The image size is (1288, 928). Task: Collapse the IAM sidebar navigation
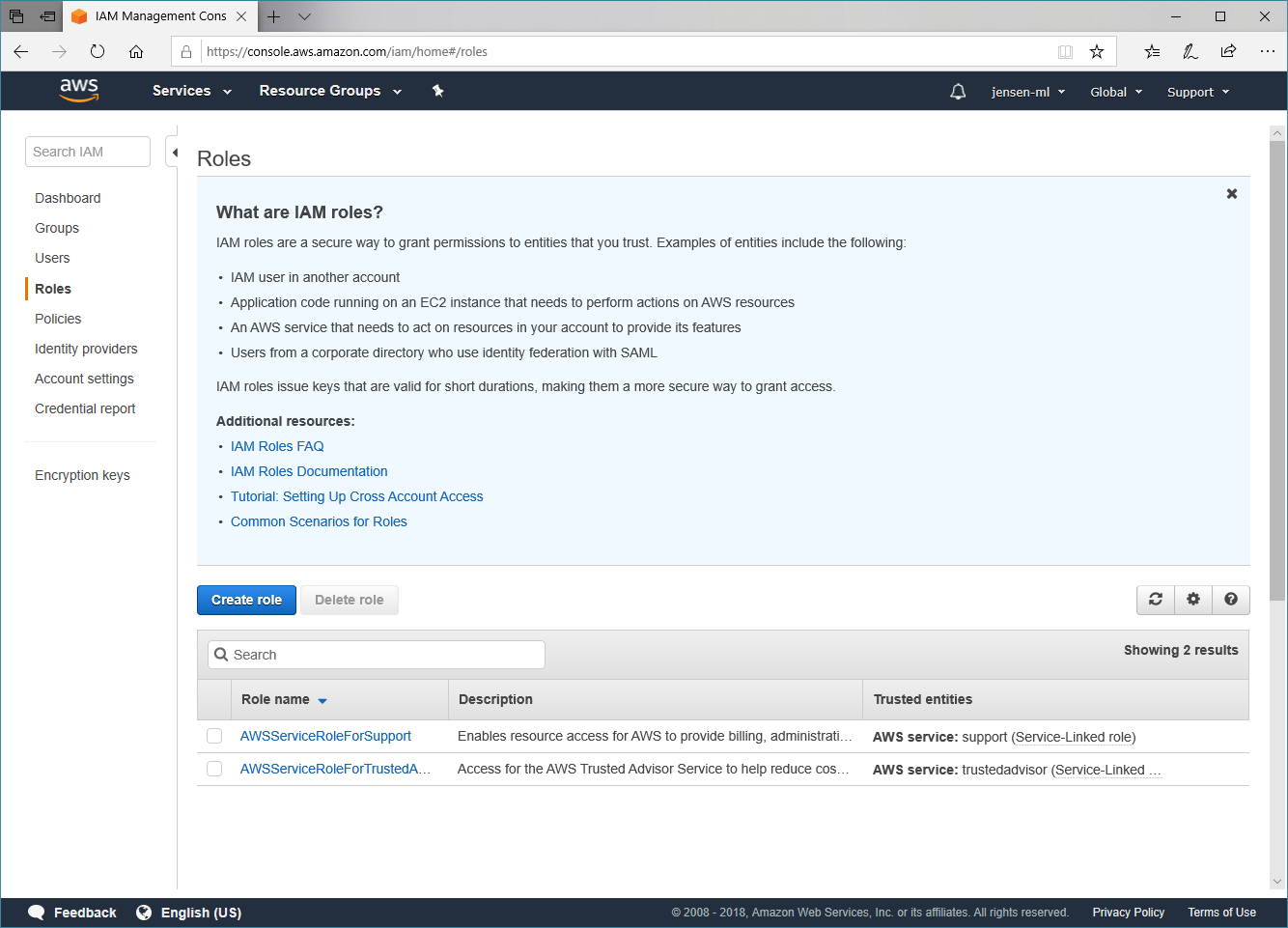click(x=174, y=153)
